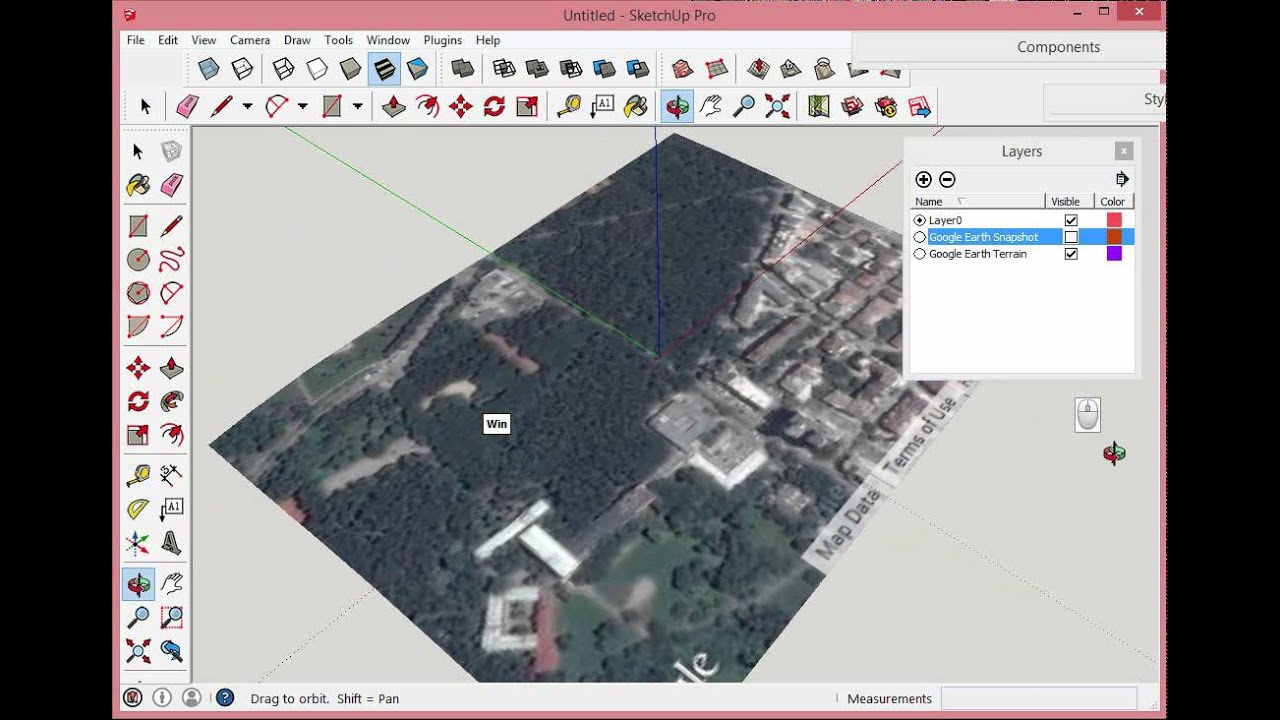
Task: Make Google Earth Terrain the active layer
Action: [920, 254]
